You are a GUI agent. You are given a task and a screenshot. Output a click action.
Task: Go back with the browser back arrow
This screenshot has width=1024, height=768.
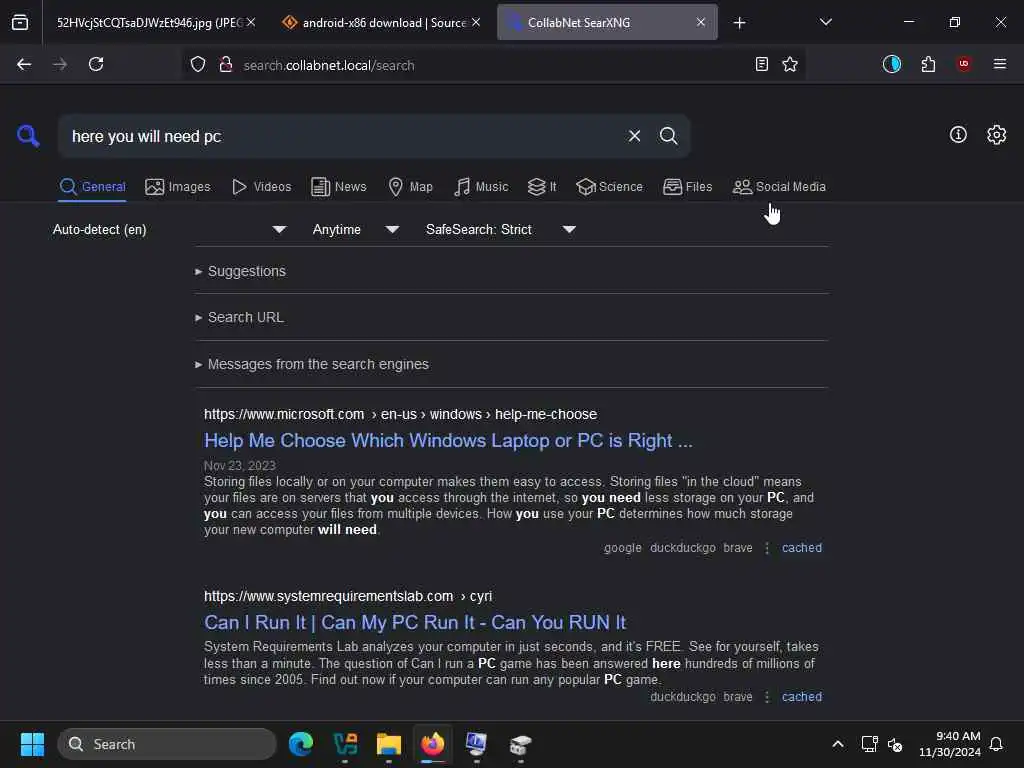pos(24,64)
